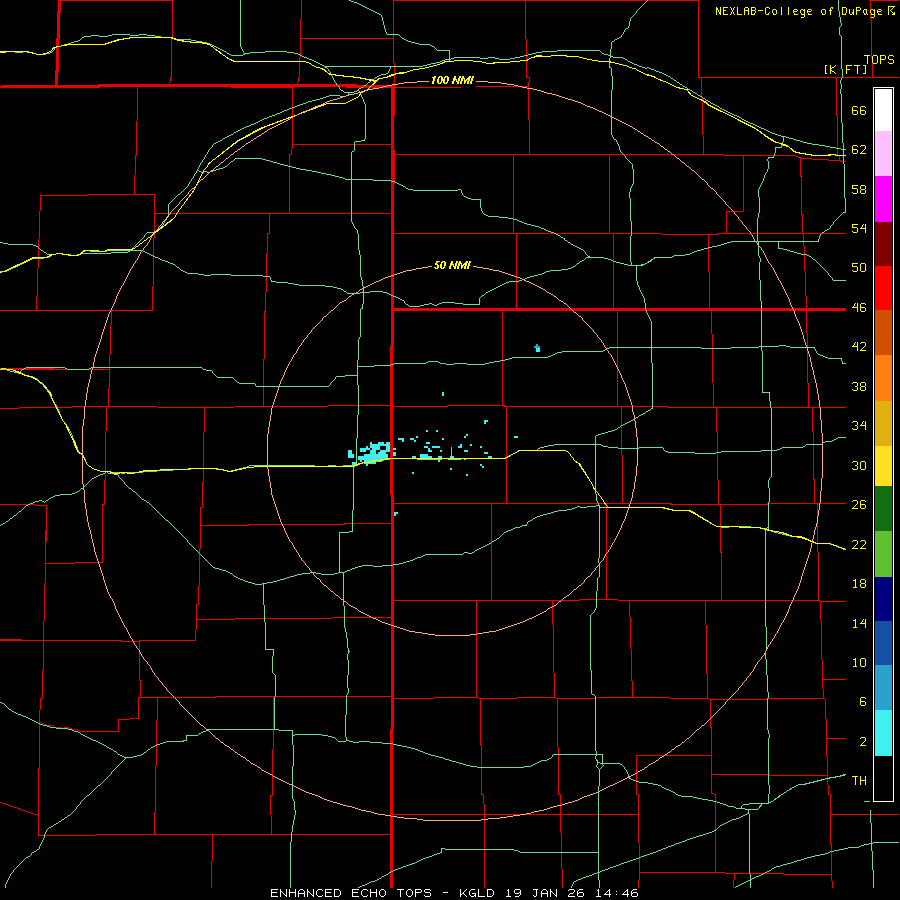Pick the black TH swatch at the scale bottom
The width and height of the screenshot is (900, 900).
pyautogui.click(x=883, y=778)
